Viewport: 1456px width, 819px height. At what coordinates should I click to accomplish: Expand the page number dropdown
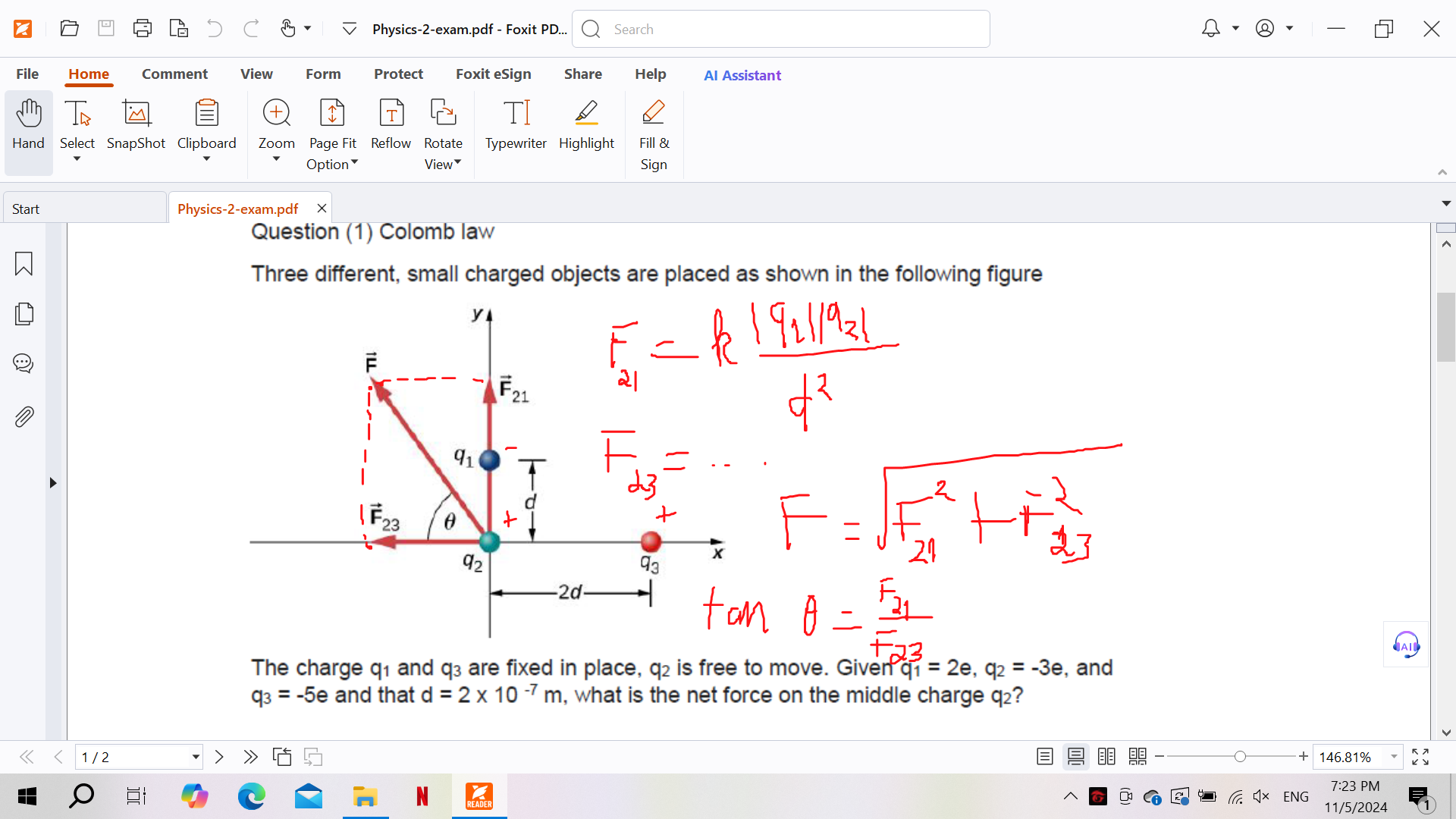(x=196, y=757)
